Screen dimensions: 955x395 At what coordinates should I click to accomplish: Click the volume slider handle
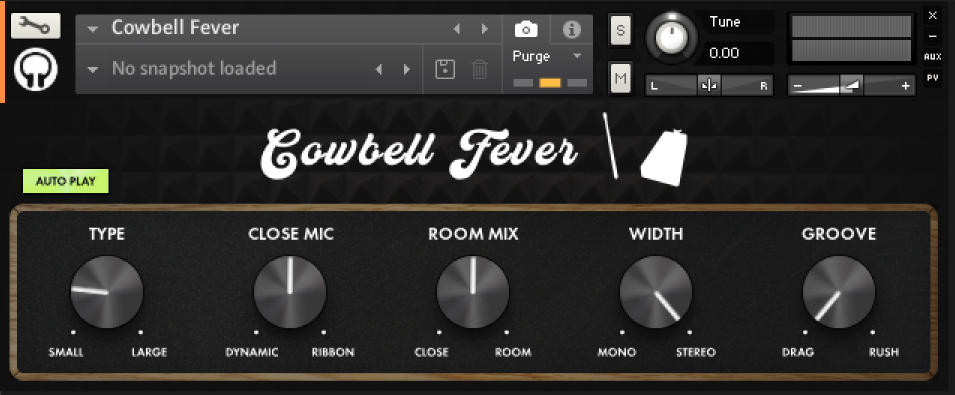851,86
